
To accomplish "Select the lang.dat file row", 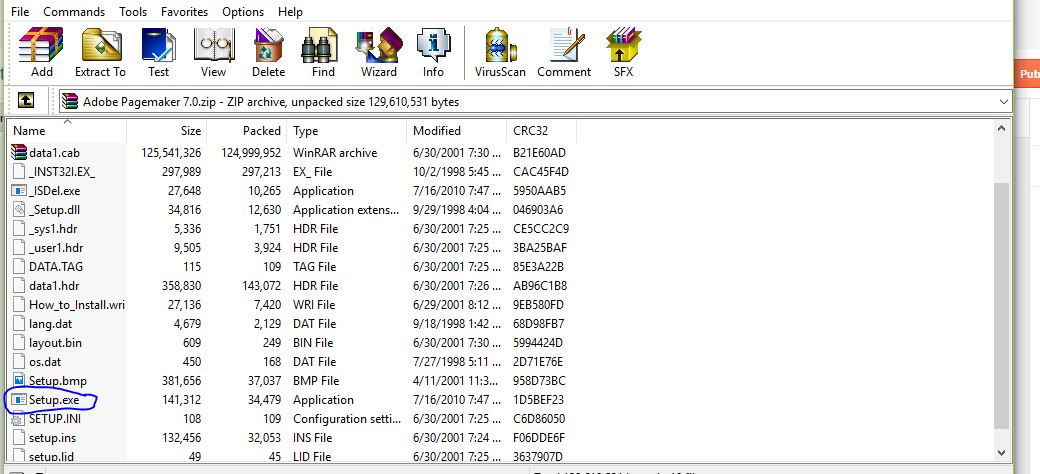I will (292, 324).
